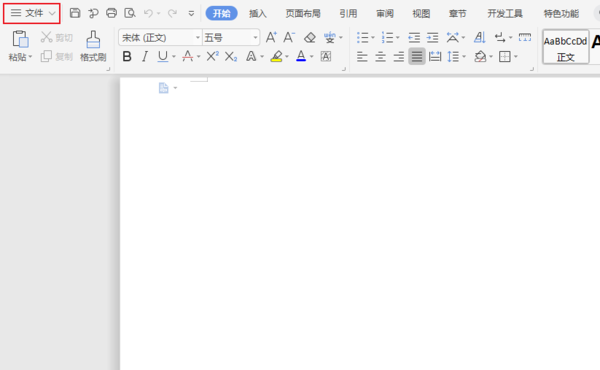Screen dimensions: 600x370
Task: Open Print Preview icon
Action: click(x=130, y=13)
